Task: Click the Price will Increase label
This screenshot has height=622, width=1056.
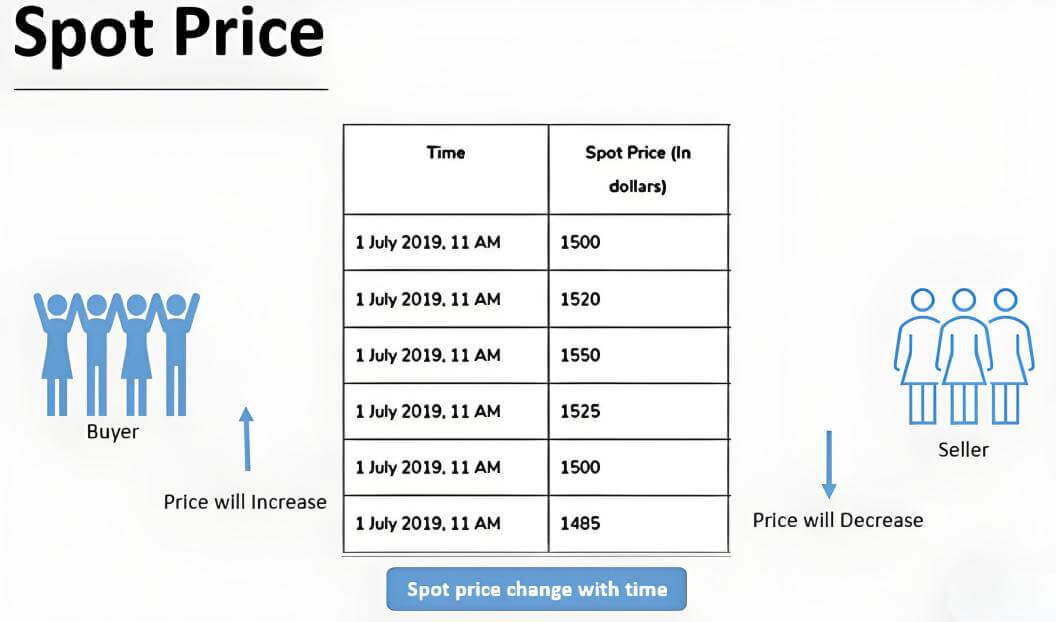Action: (x=245, y=502)
